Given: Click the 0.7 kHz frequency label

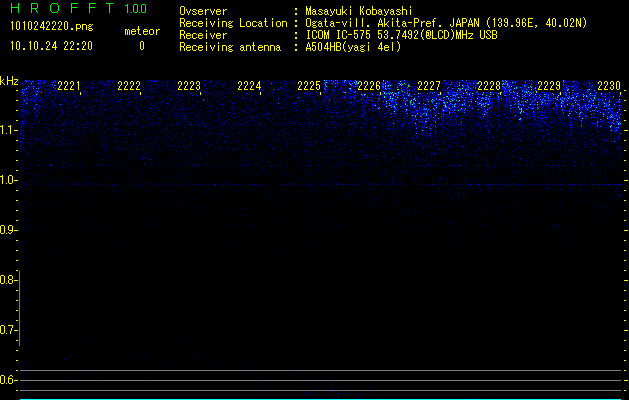Looking at the screenshot, I should [7, 330].
